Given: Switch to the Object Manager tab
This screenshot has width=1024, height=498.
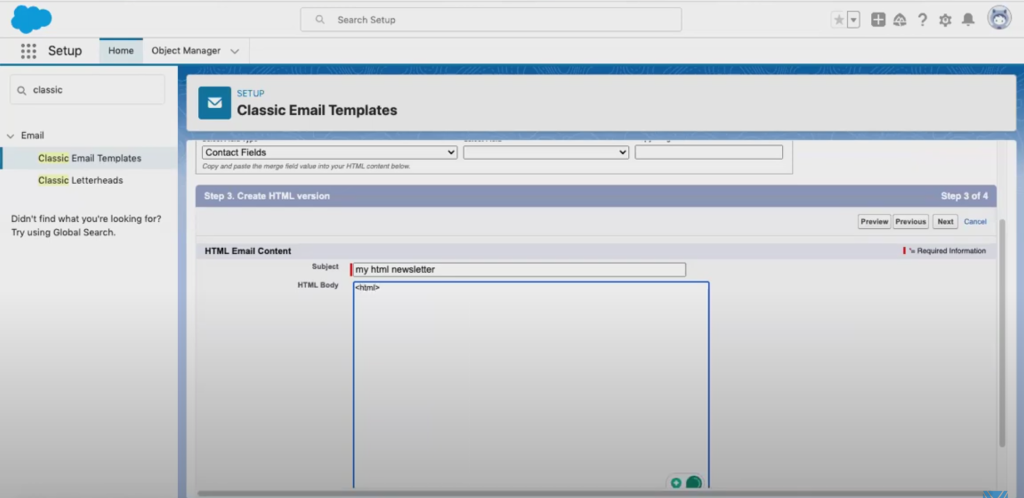Looking at the screenshot, I should tap(186, 51).
